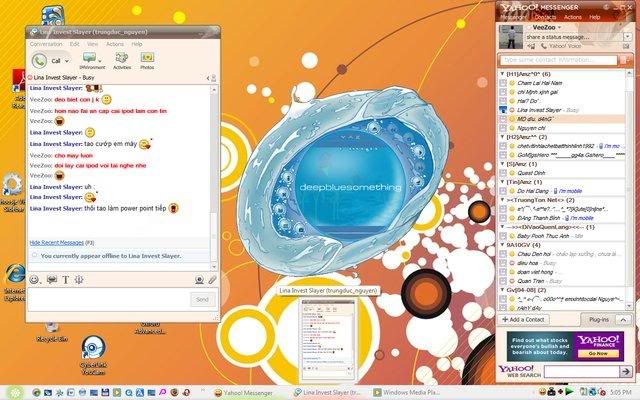
Task: Open the status message history dropdown
Action: coord(627,37)
